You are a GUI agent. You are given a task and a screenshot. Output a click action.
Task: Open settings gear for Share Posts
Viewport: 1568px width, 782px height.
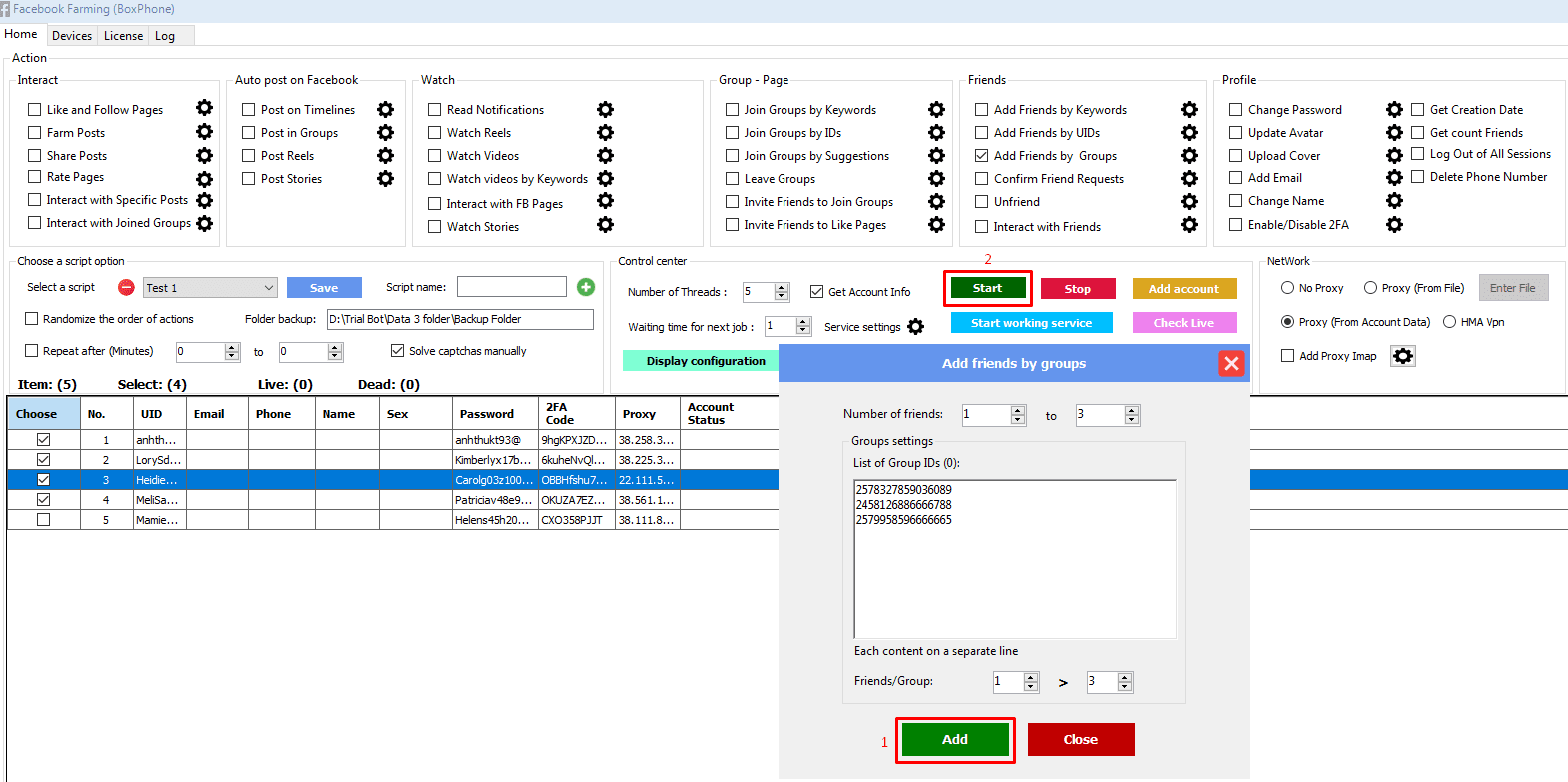pos(204,155)
